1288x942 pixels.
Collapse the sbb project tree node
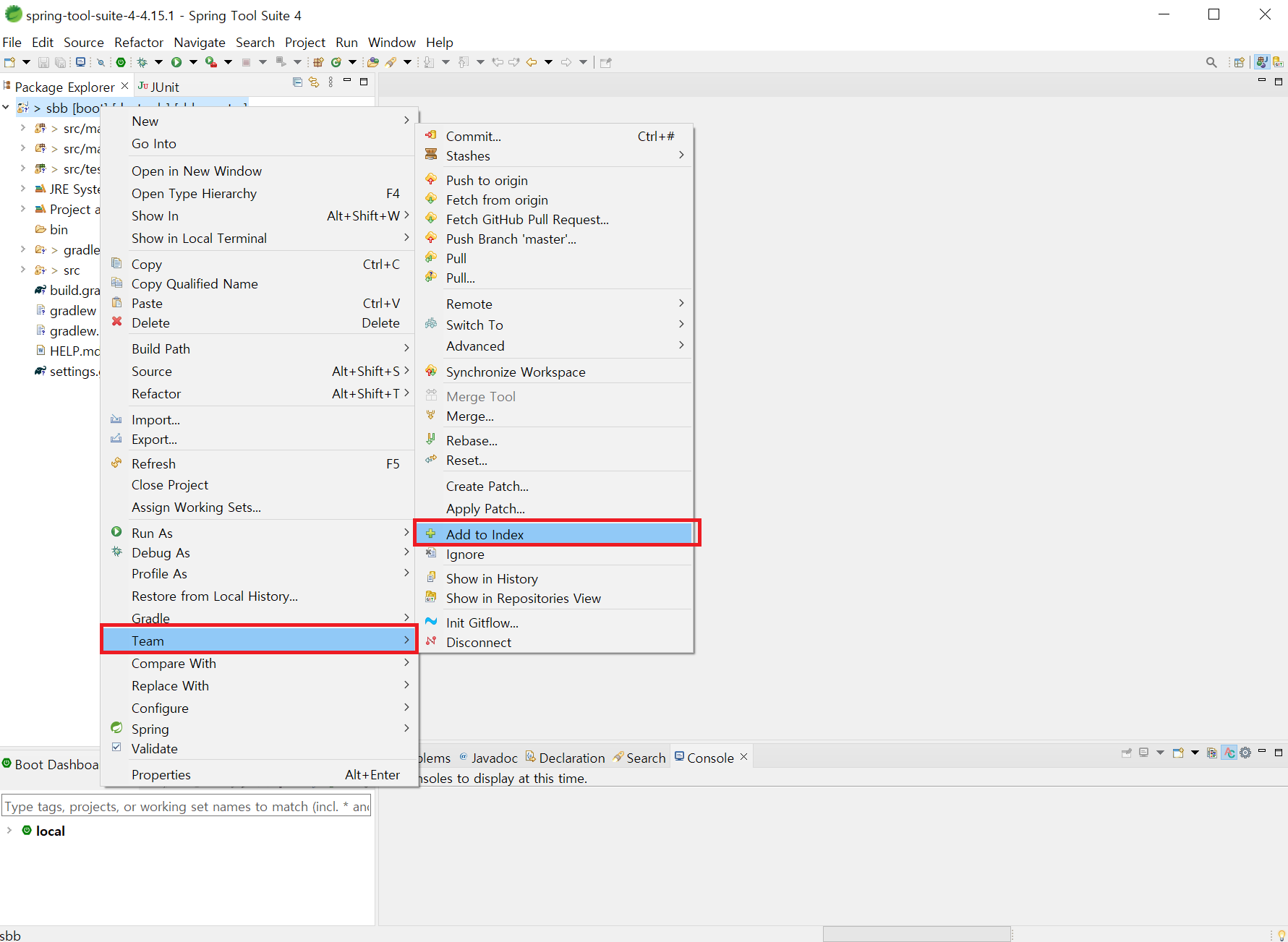(6, 107)
